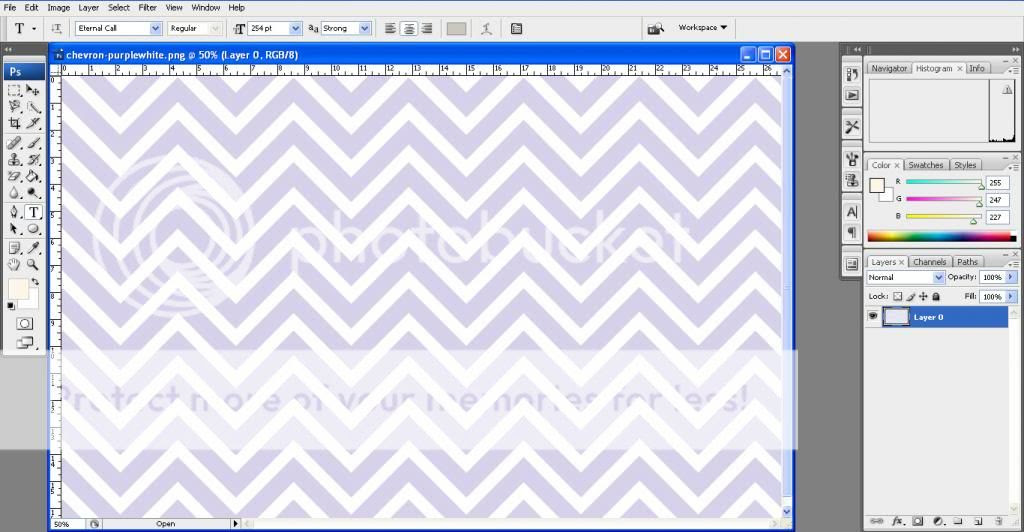Toggle Quick Mask mode
Screen dimensions: 1024x532
tap(24, 324)
